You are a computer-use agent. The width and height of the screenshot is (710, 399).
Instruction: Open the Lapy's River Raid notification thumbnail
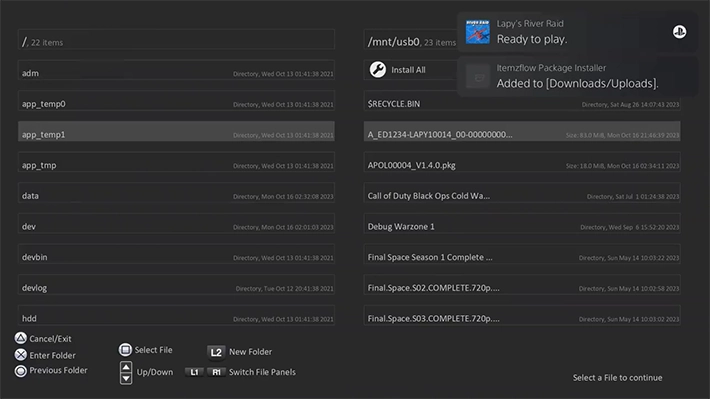(x=478, y=32)
